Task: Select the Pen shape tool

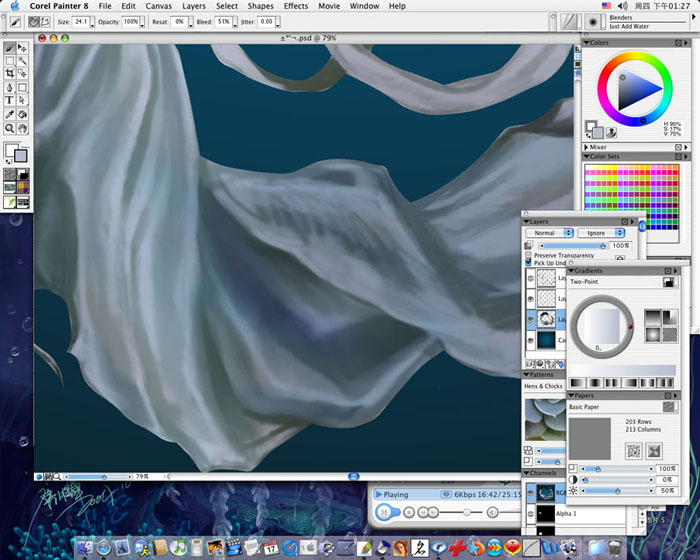Action: click(9, 88)
